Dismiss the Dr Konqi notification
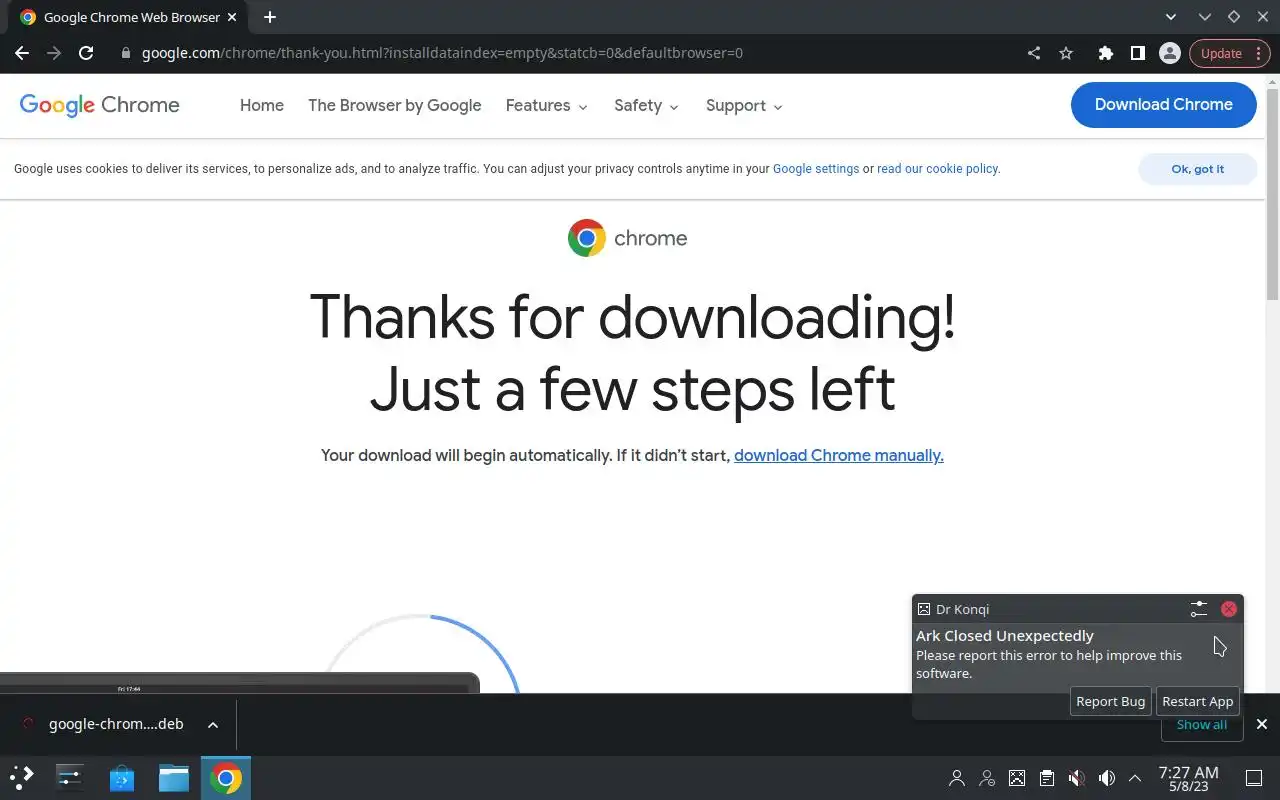Screen dimensions: 1280x800 tap(1229, 608)
